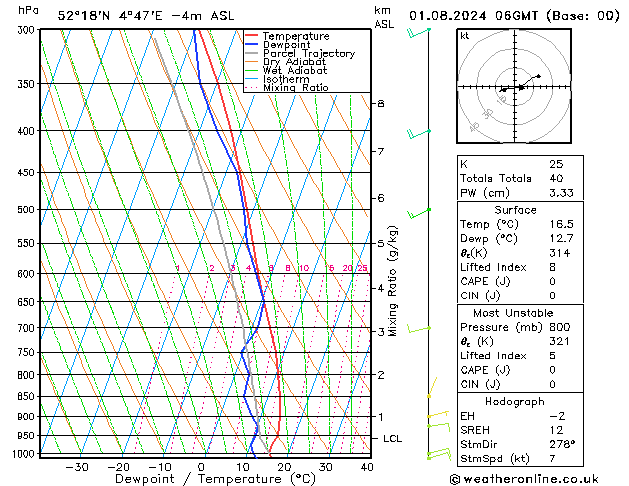Click the 'Dewpoint' legend entry
629x486 pixels.
click(x=286, y=45)
